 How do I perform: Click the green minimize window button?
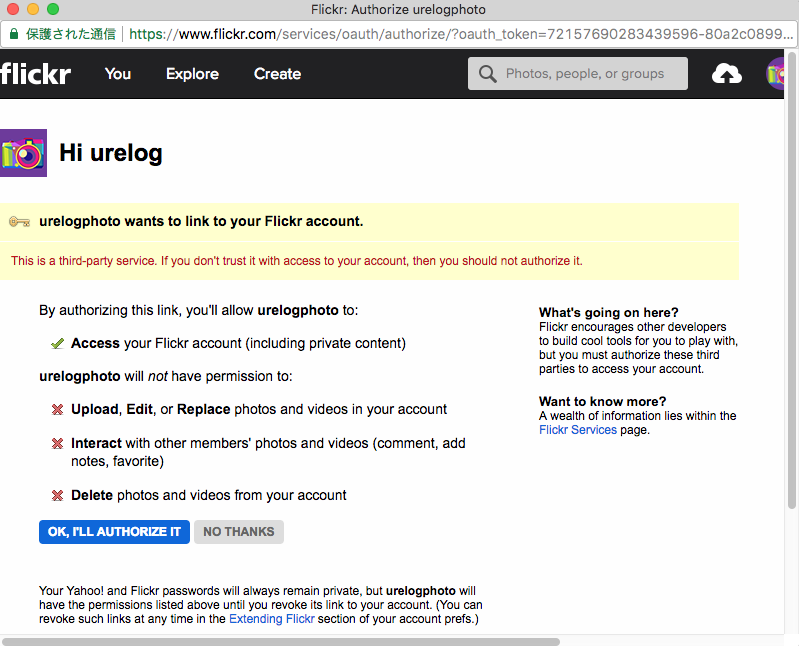53,9
